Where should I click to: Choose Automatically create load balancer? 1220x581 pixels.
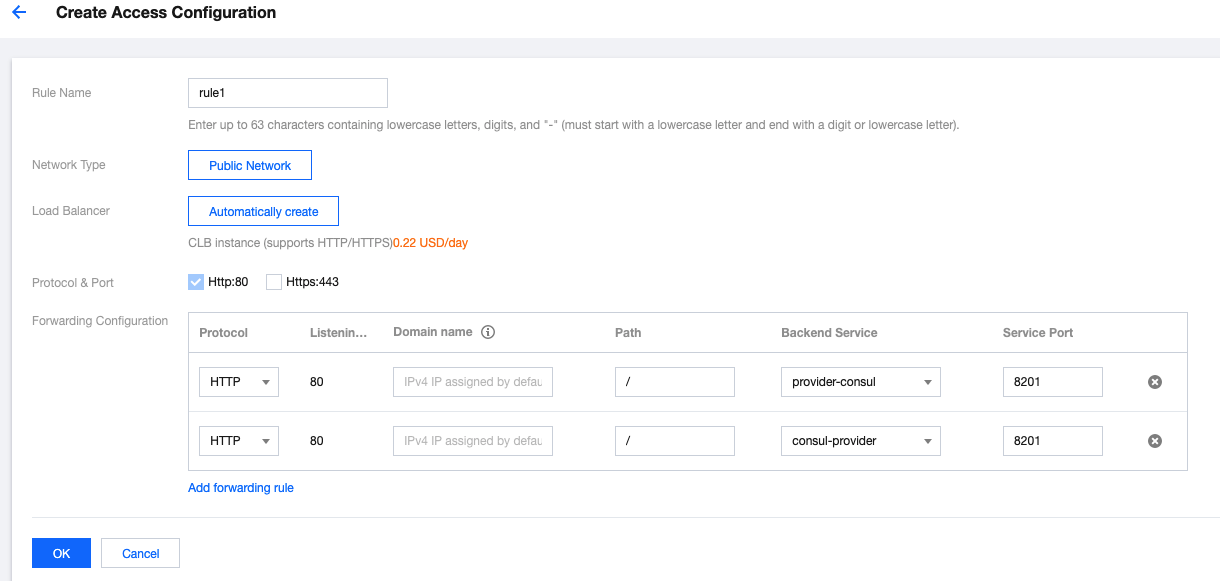263,212
